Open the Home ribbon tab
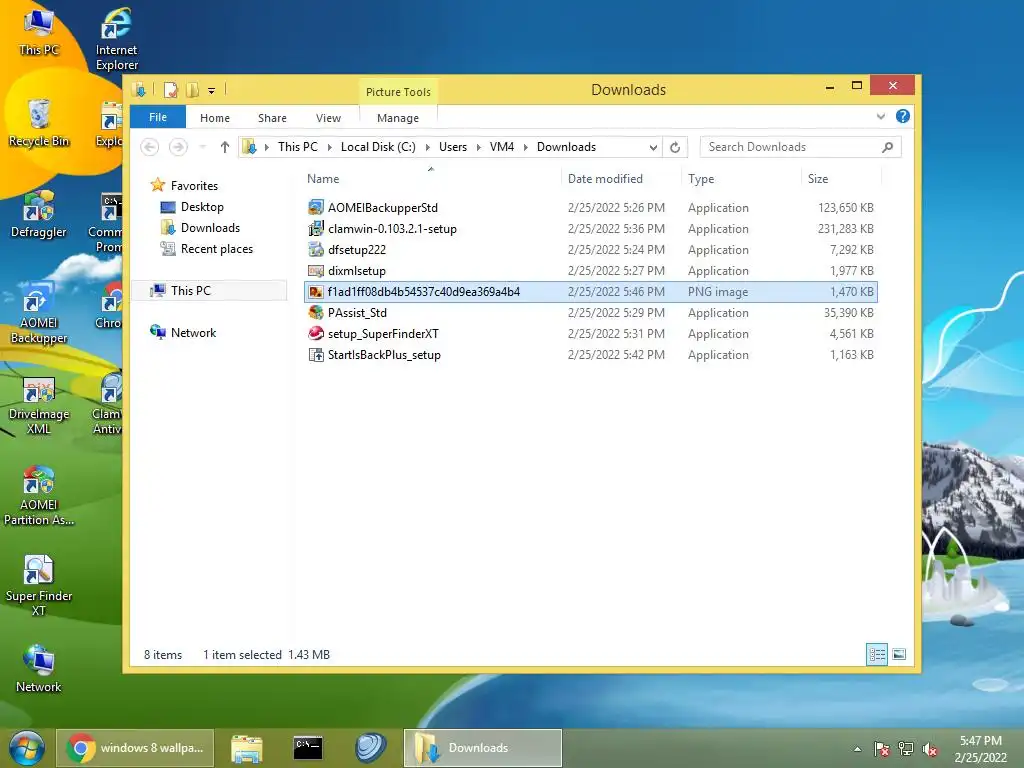Image resolution: width=1024 pixels, height=768 pixels. pyautogui.click(x=215, y=118)
